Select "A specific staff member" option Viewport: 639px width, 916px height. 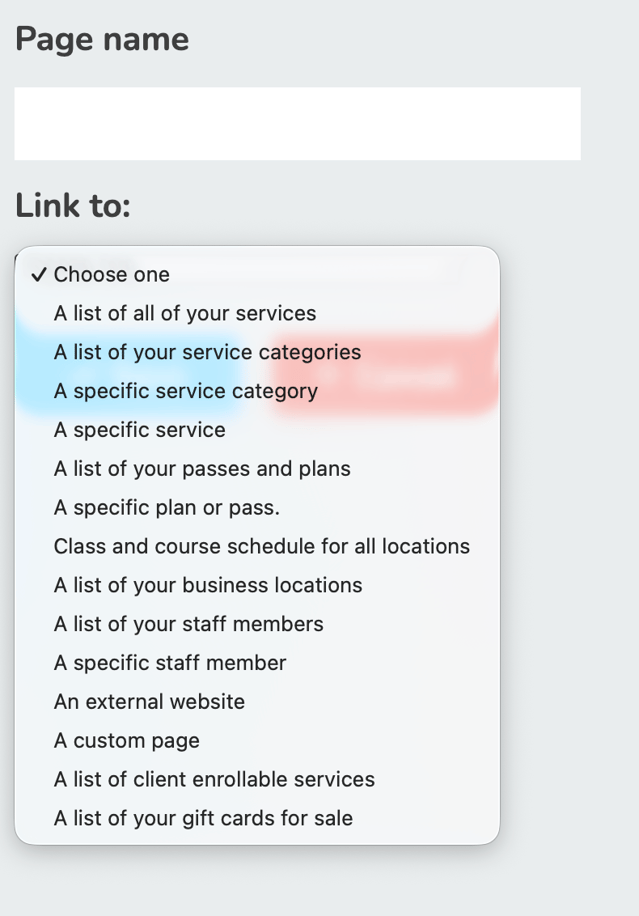[170, 662]
